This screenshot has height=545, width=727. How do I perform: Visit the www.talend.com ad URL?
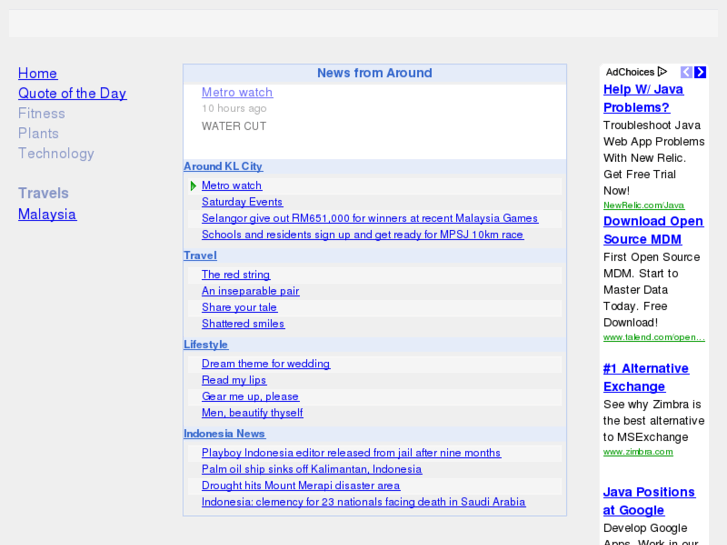(654, 337)
